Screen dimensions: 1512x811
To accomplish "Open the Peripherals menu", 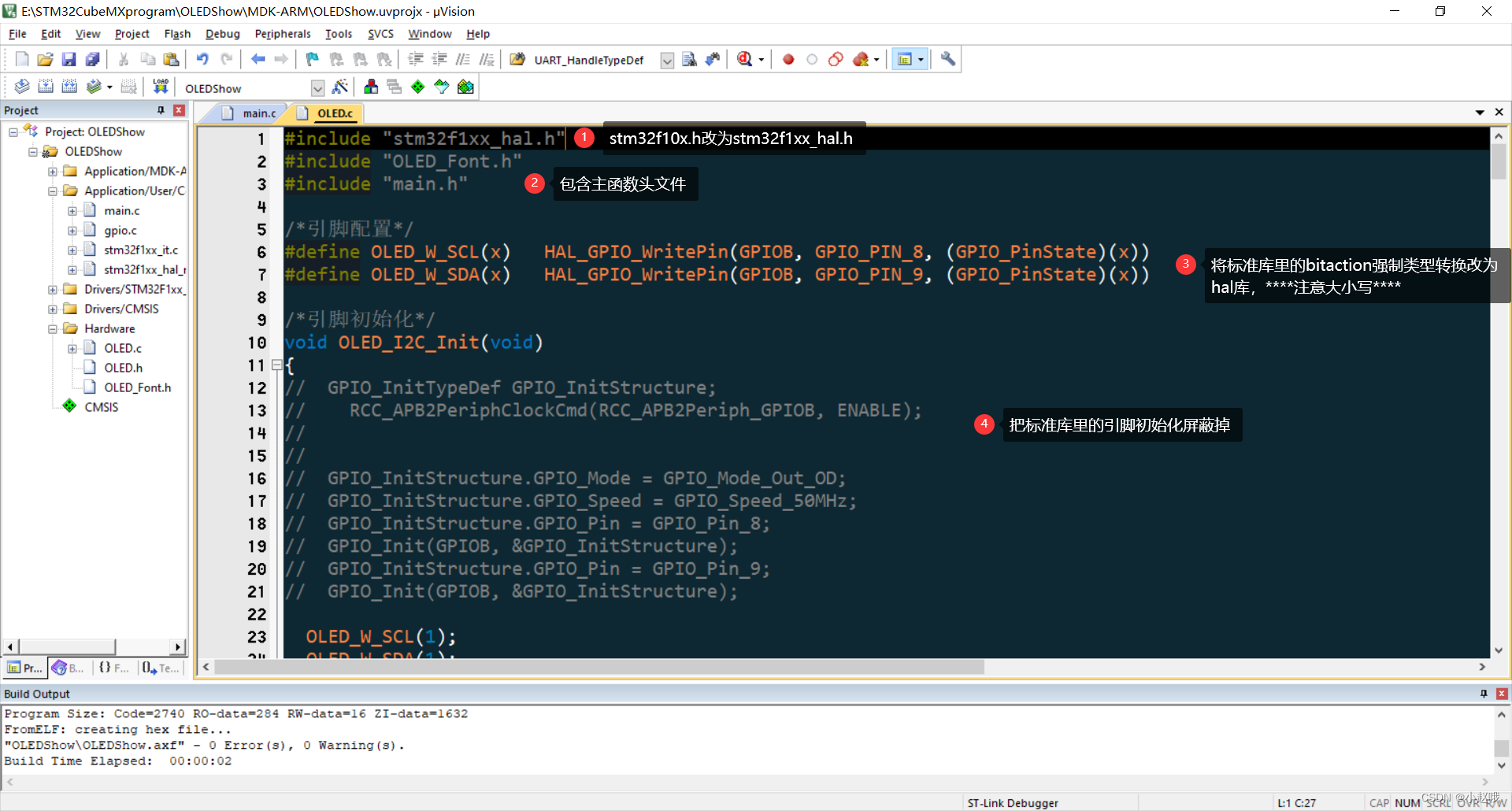I will [x=283, y=34].
